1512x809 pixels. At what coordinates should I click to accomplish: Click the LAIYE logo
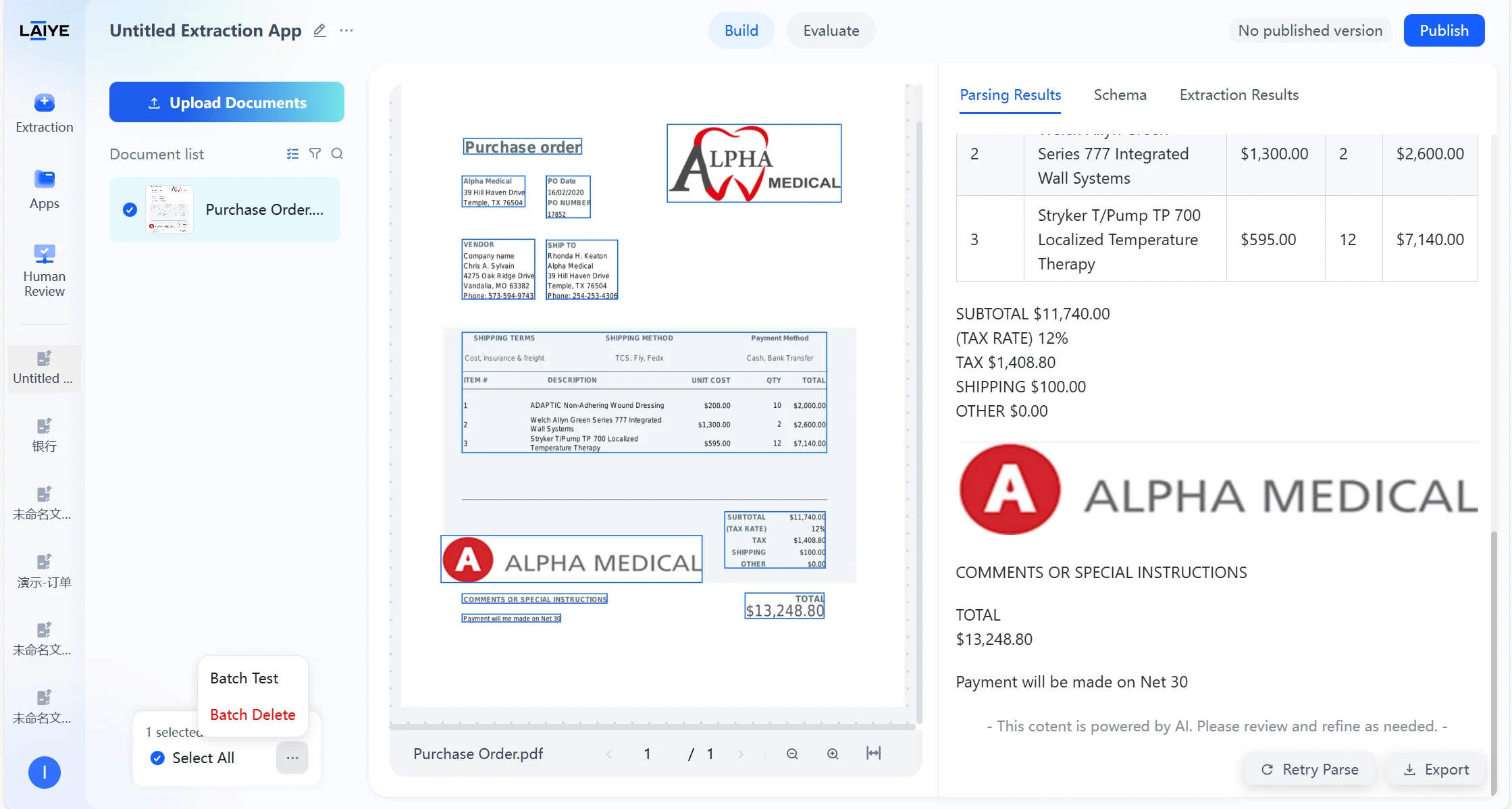point(45,30)
